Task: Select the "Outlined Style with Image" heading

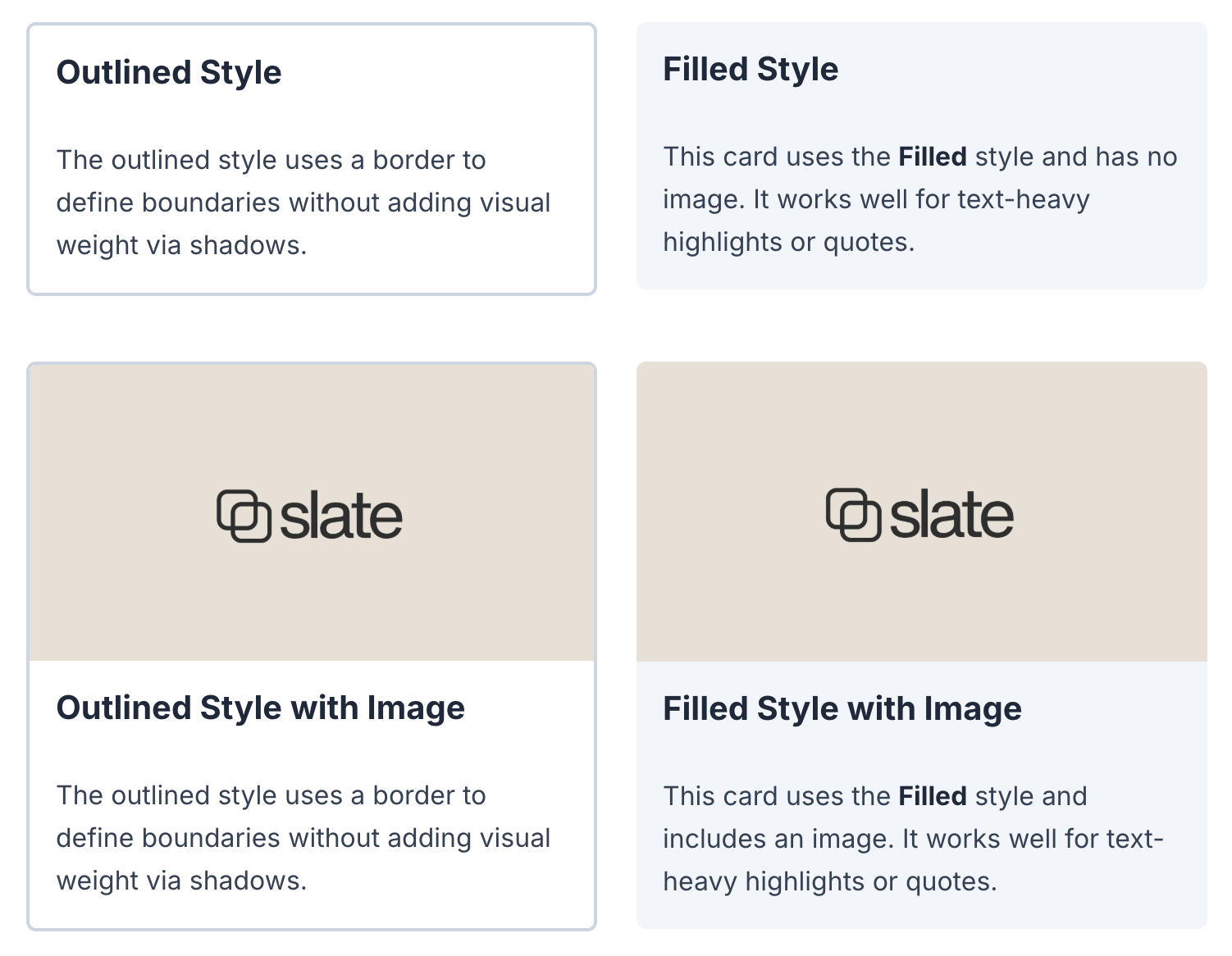Action: coord(260,708)
